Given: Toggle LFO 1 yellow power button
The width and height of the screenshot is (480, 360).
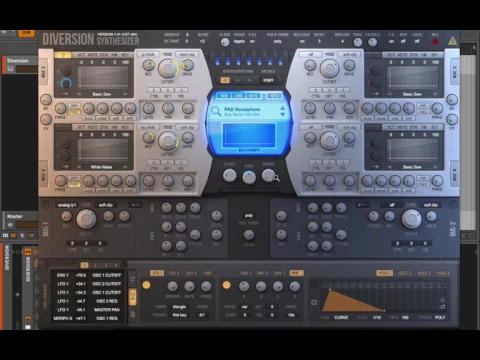Looking at the screenshot, I should tap(146, 285).
